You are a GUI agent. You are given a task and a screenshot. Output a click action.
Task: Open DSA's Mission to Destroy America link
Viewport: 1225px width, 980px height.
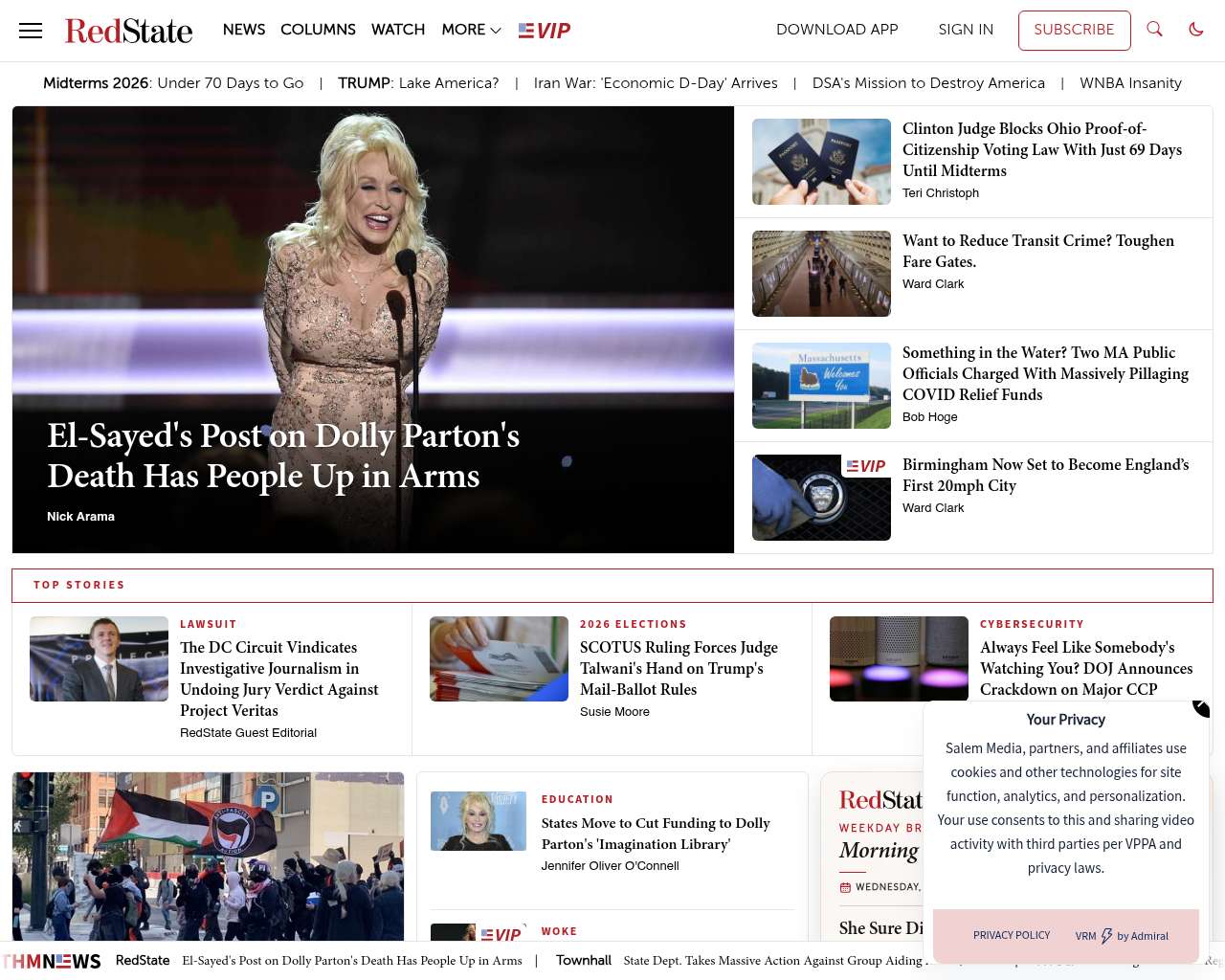click(928, 83)
